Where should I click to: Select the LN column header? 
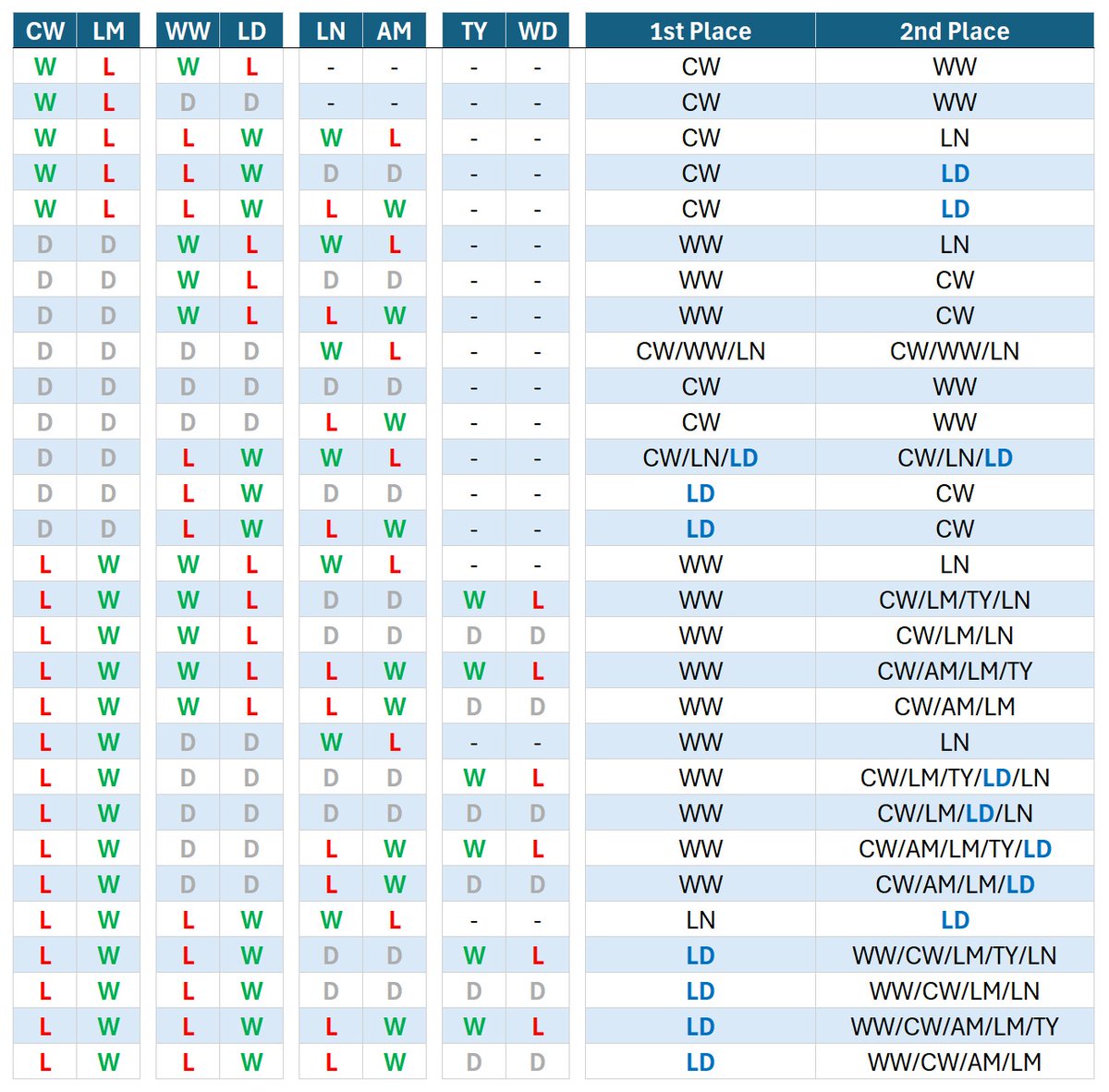pyautogui.click(x=331, y=30)
